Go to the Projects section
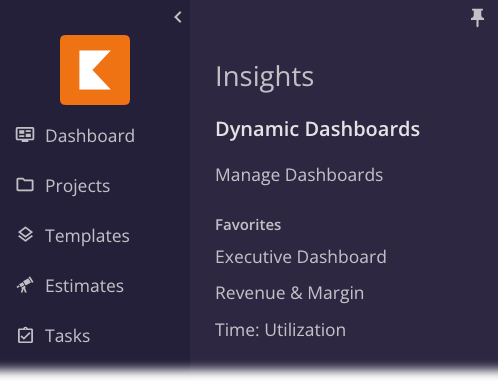The image size is (498, 382). pyautogui.click(x=78, y=186)
